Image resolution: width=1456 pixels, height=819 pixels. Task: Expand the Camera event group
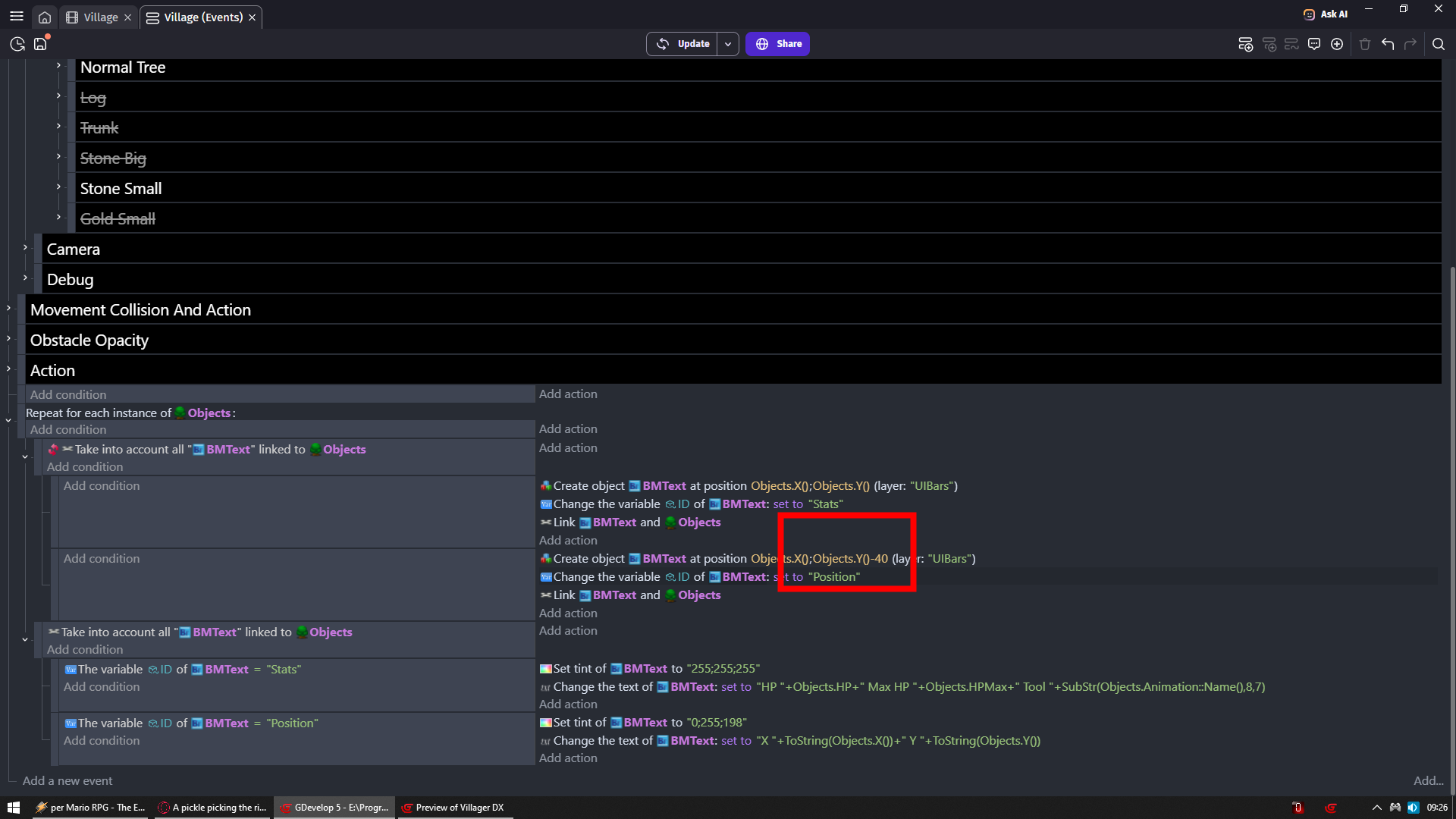(25, 246)
